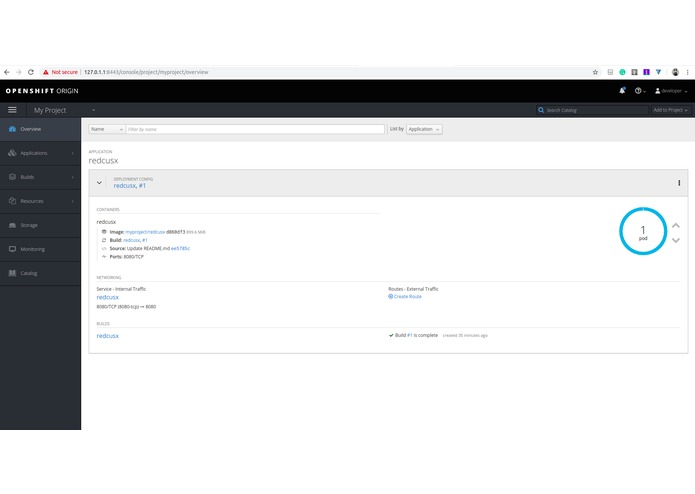
Task: Open Resources in the sidebar
Action: click(x=40, y=201)
